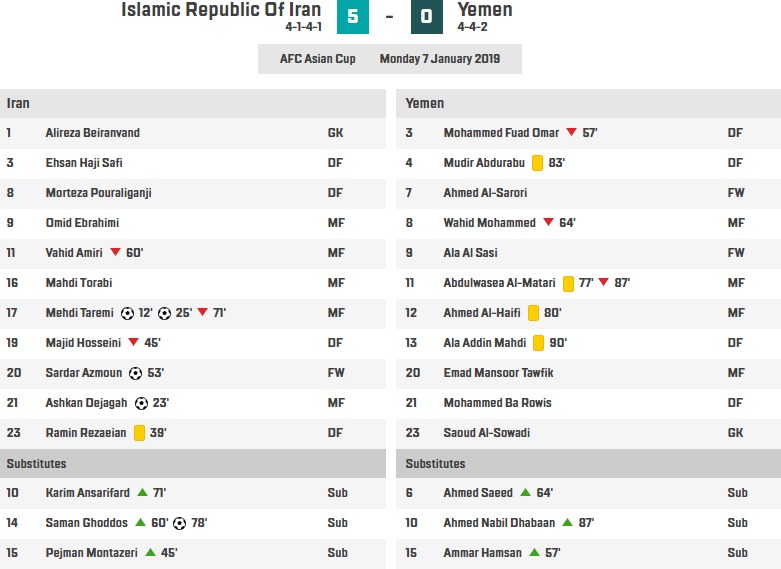Click Saman Ghoddos's 78' goal icon
Viewport: 781px width, 569px height.
pos(179,523)
